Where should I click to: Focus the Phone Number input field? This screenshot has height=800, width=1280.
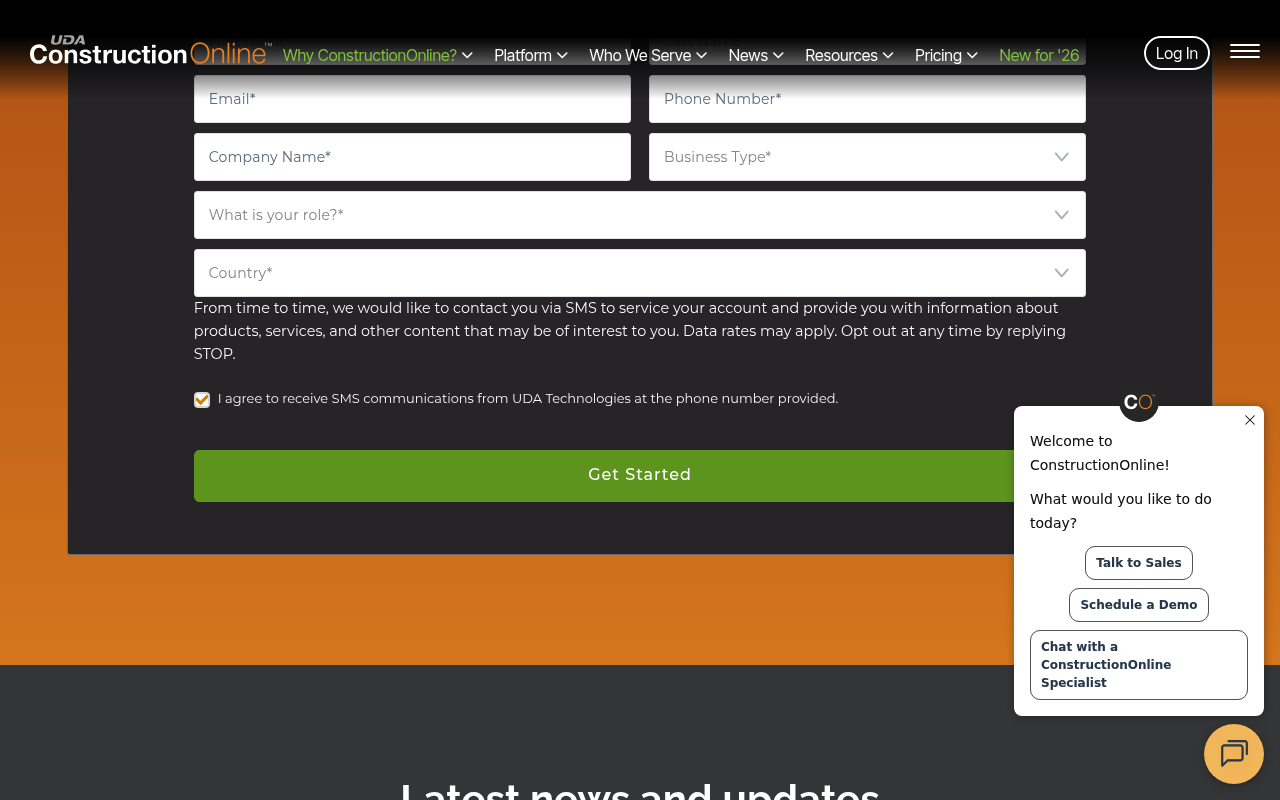(867, 99)
